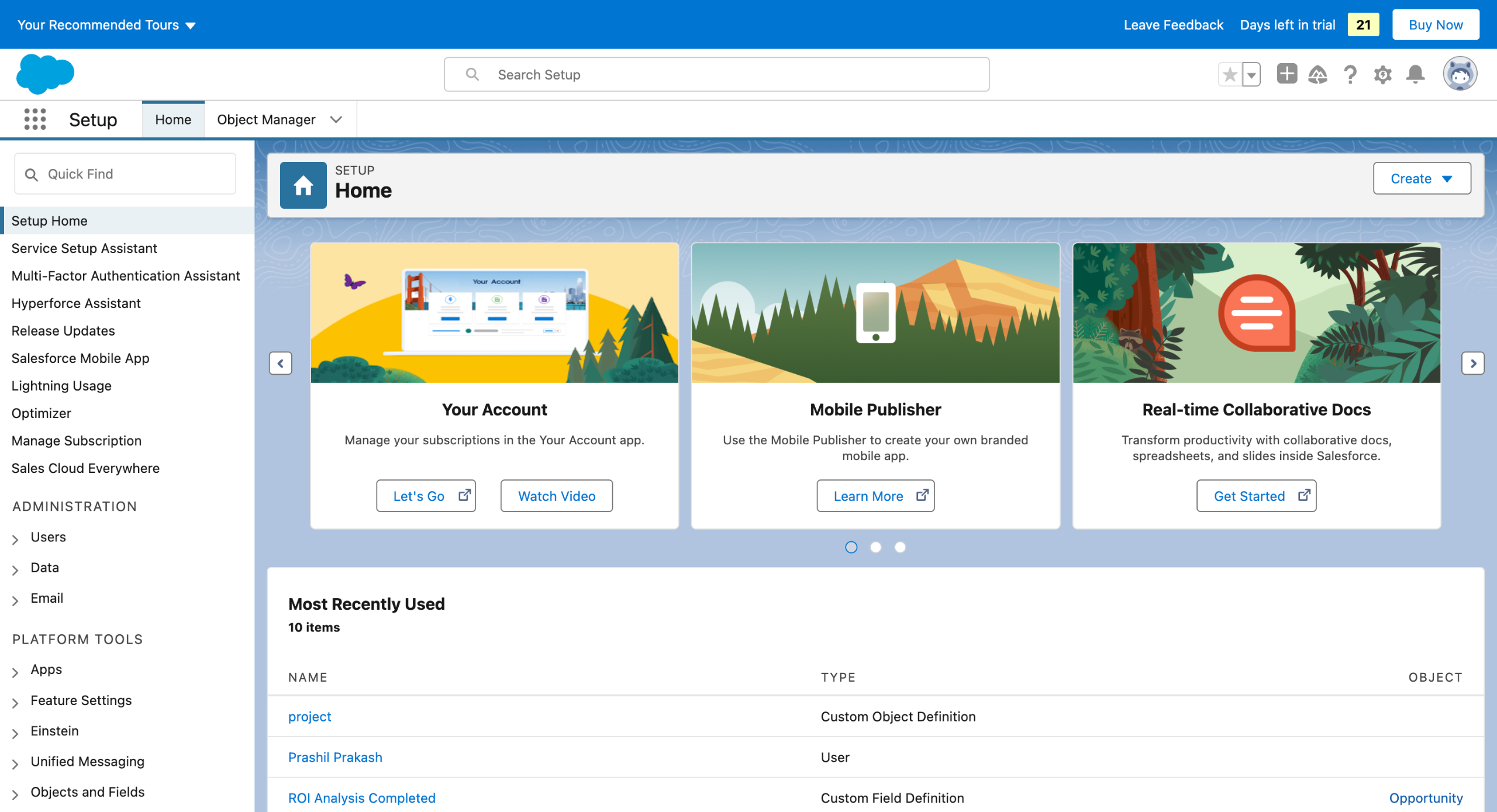Open Lightning Usage in sidebar
Image resolution: width=1497 pixels, height=812 pixels.
(x=61, y=386)
